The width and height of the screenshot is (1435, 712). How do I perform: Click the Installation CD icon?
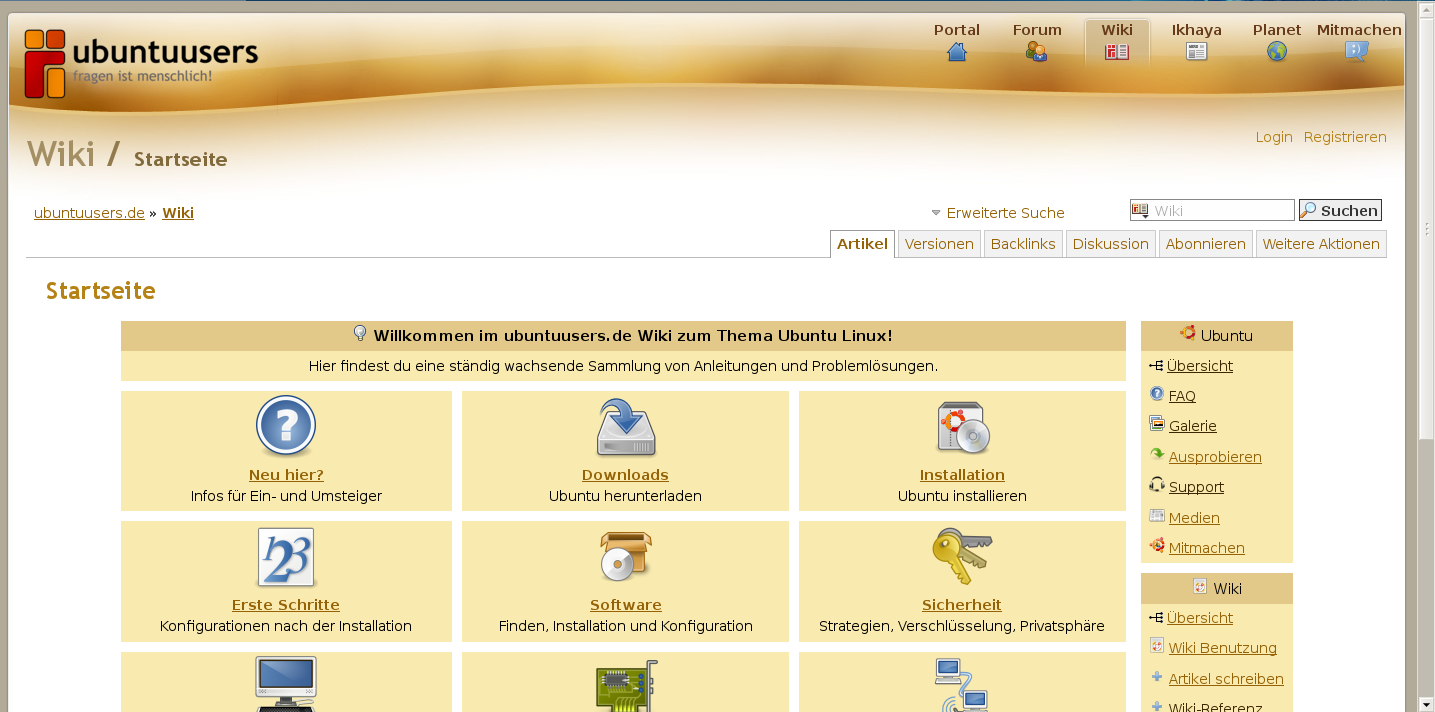pos(963,428)
